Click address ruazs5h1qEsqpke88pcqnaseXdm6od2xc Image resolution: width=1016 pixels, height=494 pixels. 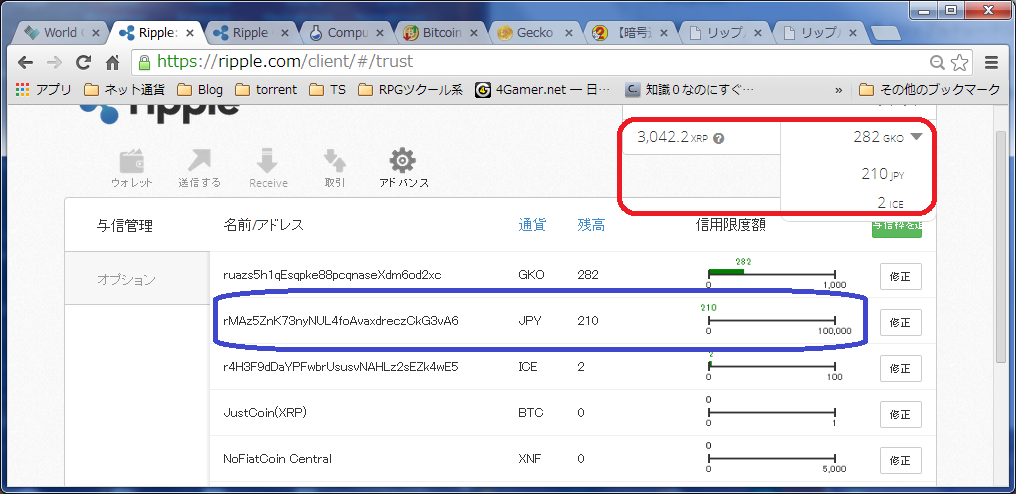pyautogui.click(x=332, y=275)
